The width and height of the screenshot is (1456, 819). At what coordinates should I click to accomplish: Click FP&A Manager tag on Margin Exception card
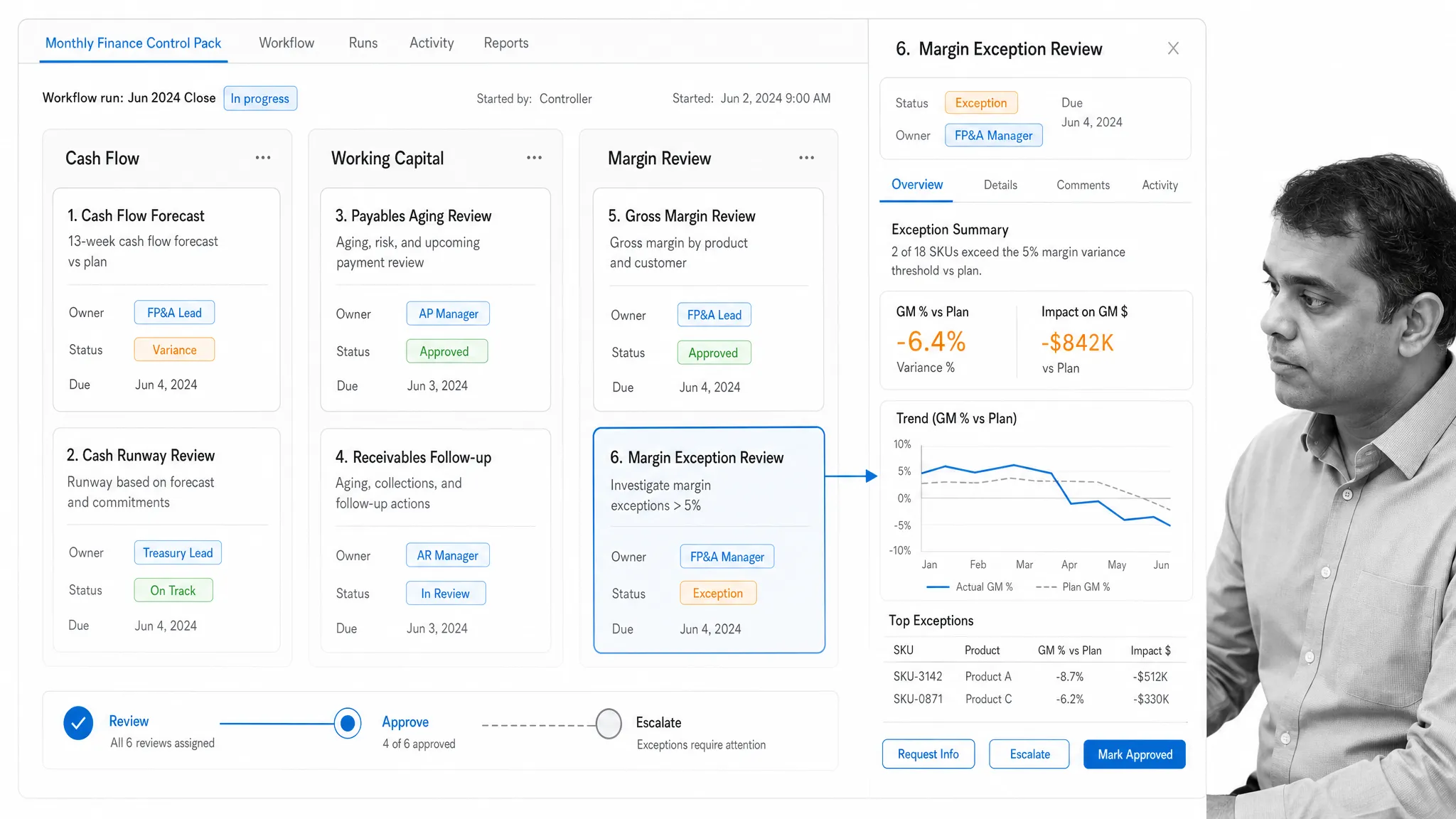click(727, 557)
